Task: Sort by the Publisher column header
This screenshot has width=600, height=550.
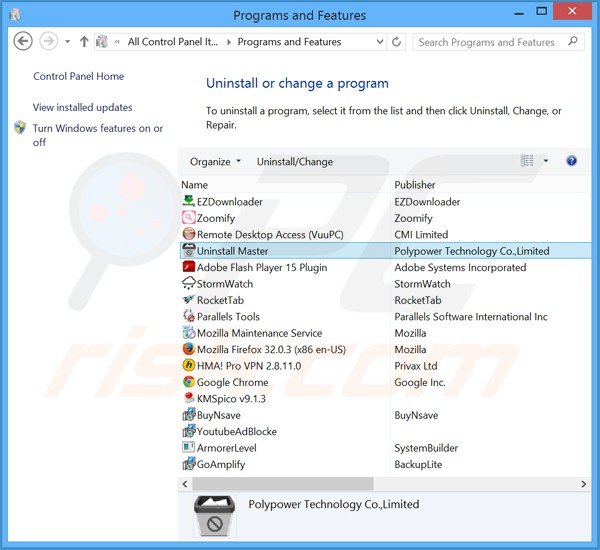Action: point(415,185)
